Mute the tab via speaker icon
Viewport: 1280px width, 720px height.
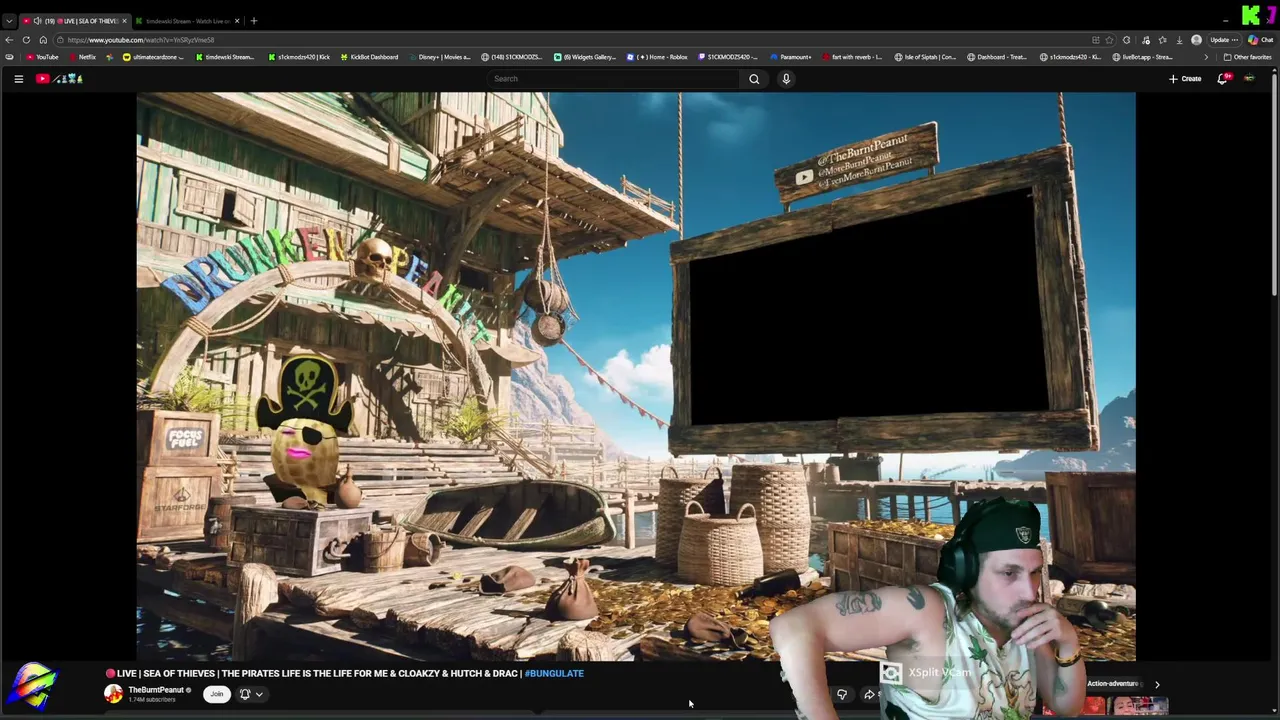coord(37,21)
